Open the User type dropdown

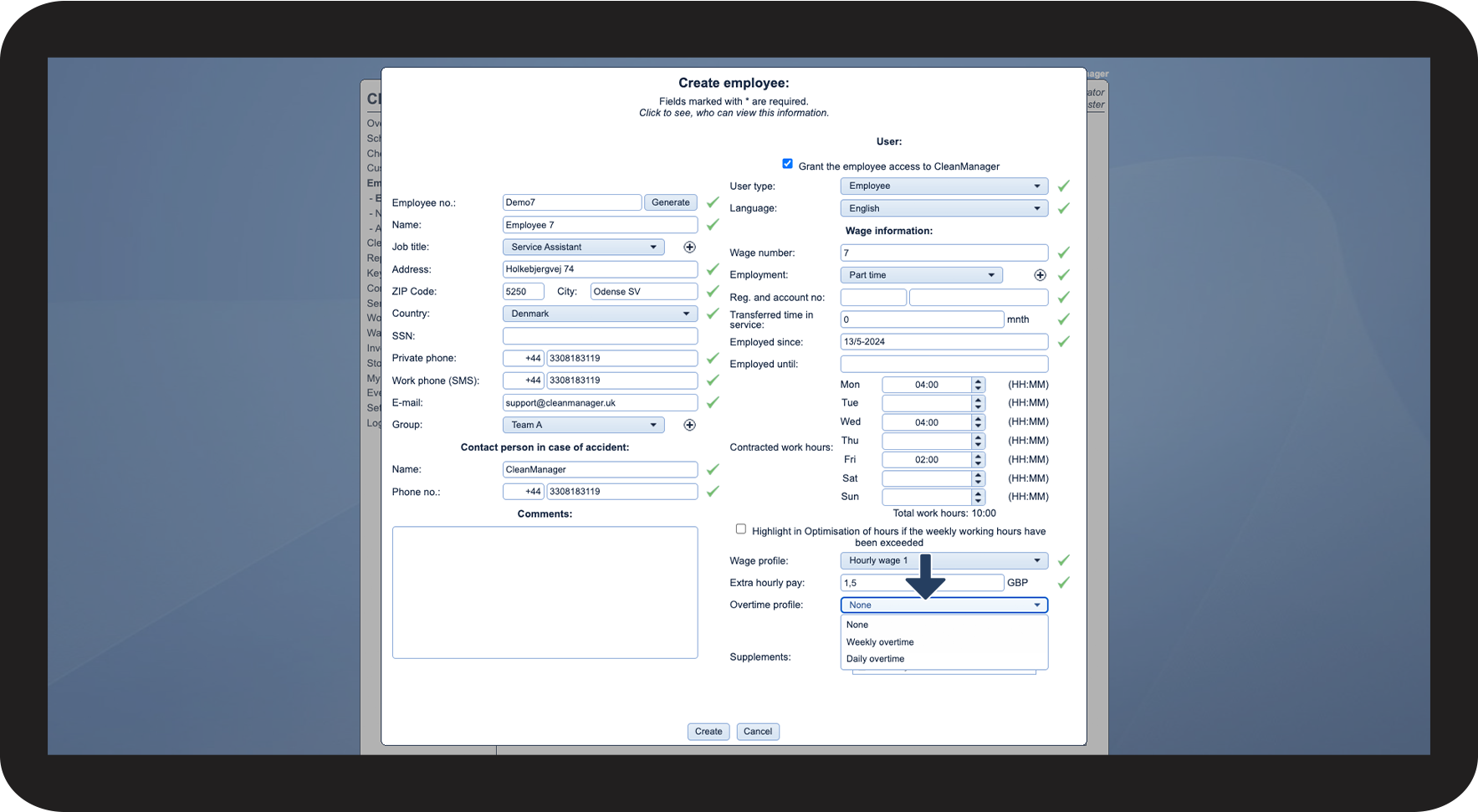(944, 186)
